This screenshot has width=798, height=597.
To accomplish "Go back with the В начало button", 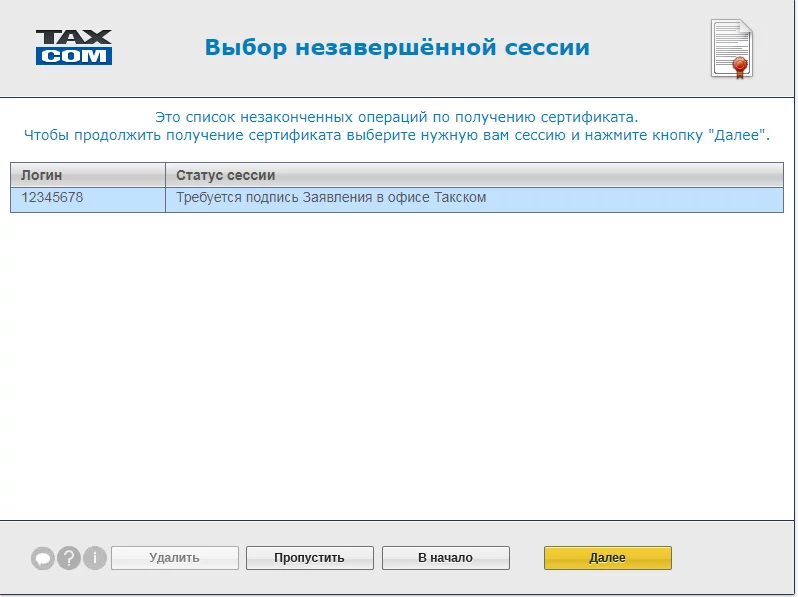I will 445,558.
